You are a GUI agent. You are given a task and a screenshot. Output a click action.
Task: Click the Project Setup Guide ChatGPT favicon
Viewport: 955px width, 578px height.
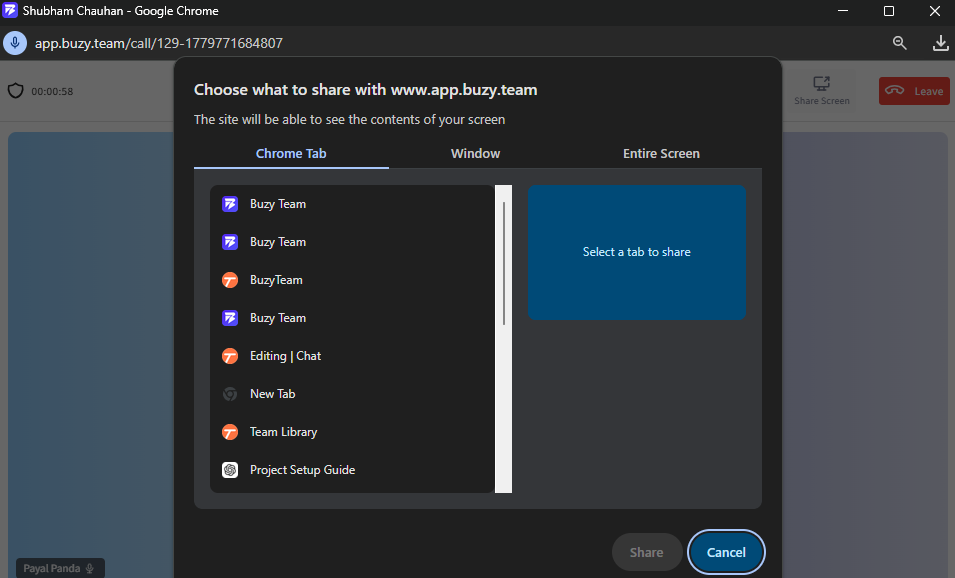tap(230, 470)
